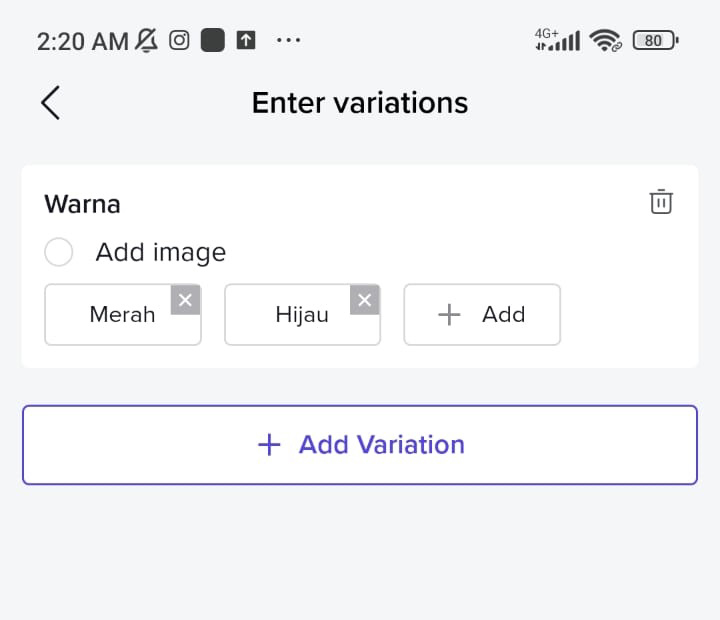Tap the battery indicator showing 80

(656, 40)
